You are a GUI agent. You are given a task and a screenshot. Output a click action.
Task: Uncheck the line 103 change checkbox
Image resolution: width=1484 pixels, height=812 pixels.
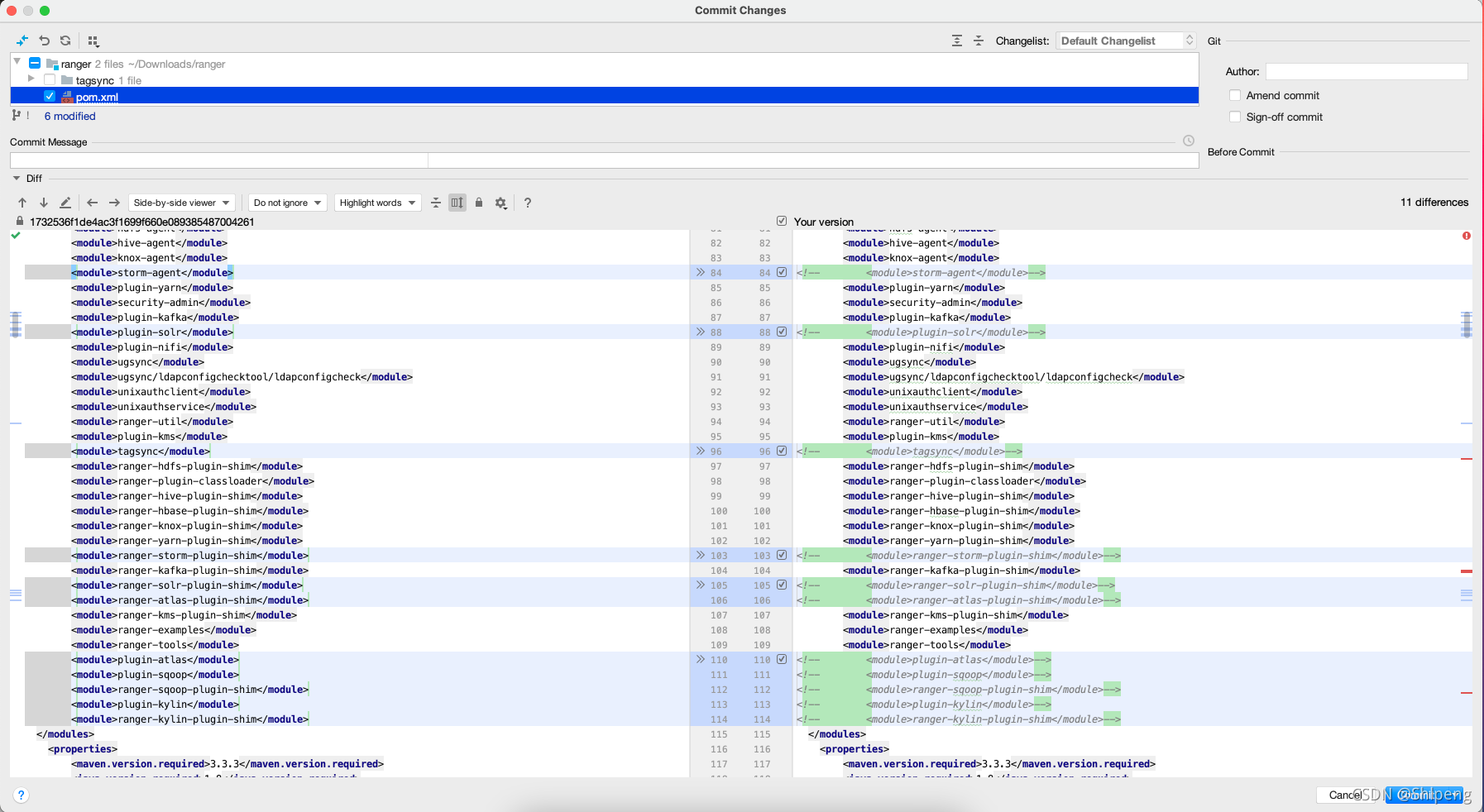(x=782, y=555)
